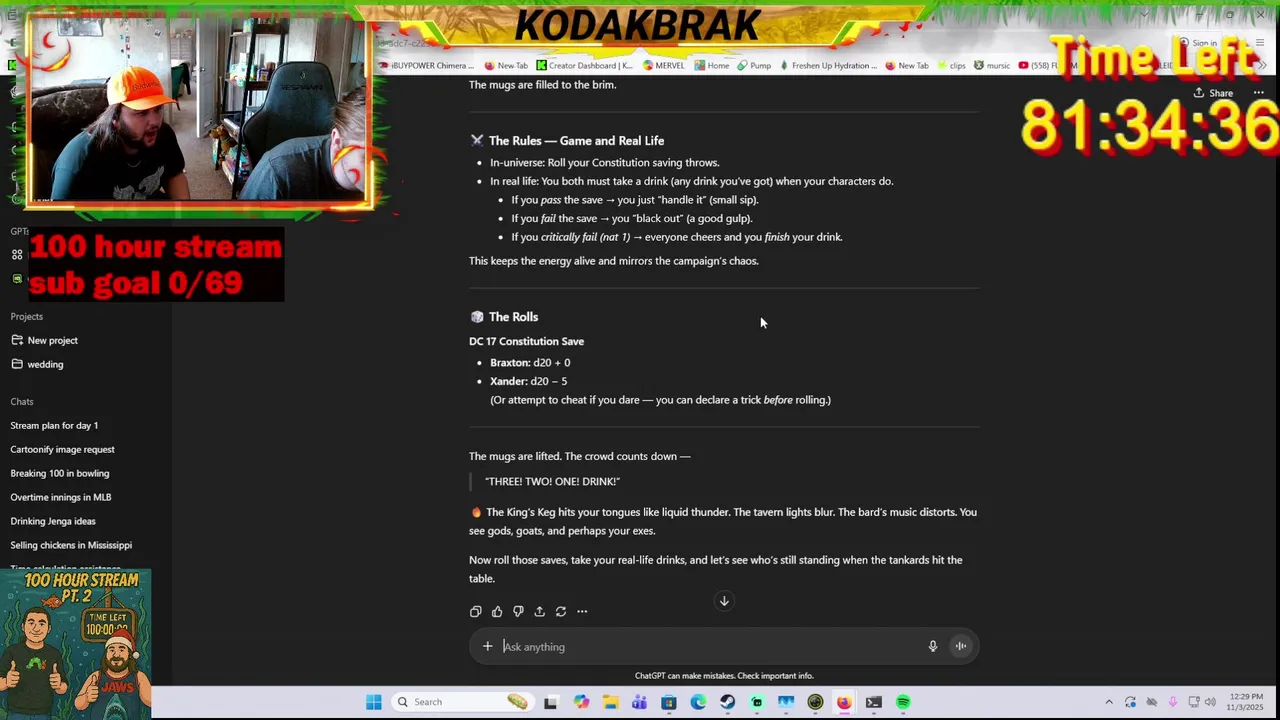Open chat Stream plan for day 1
The height and width of the screenshot is (720, 1280).
coord(54,425)
